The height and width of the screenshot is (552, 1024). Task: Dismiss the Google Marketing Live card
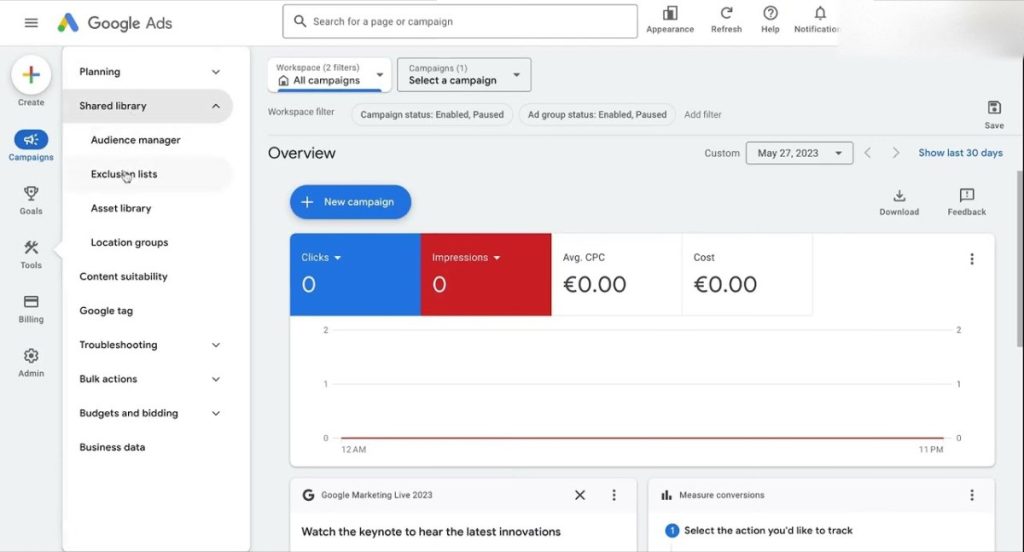point(580,495)
